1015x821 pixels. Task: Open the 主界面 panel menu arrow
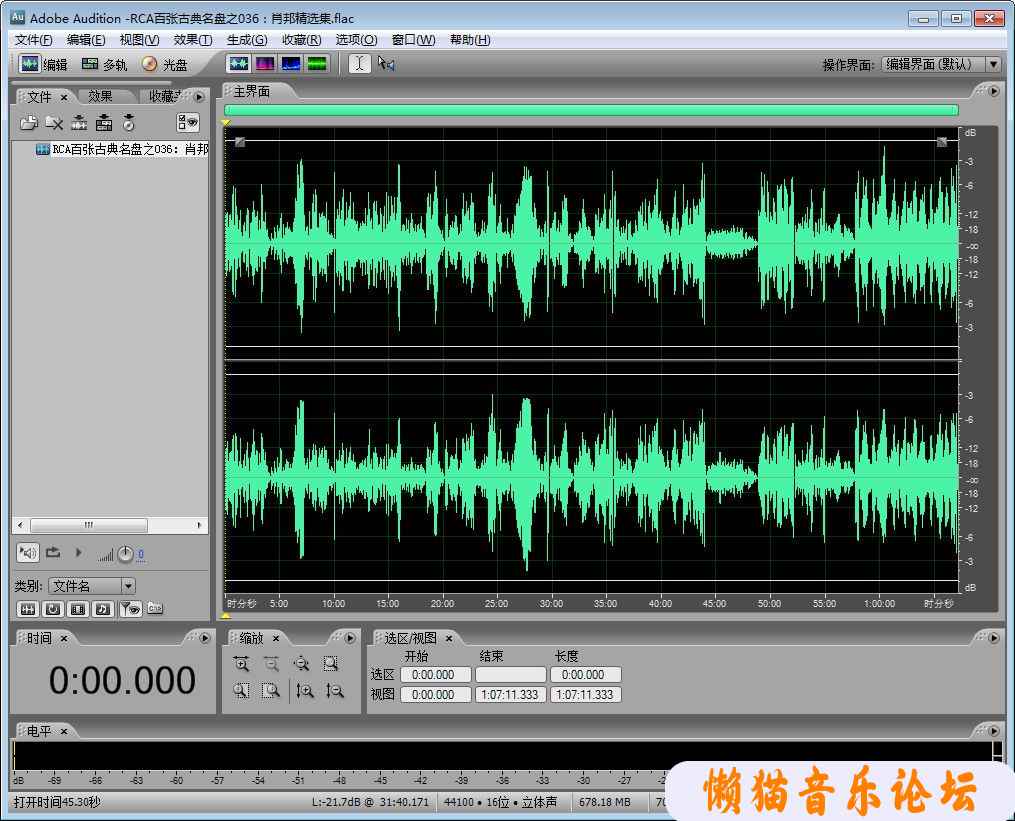pyautogui.click(x=994, y=91)
